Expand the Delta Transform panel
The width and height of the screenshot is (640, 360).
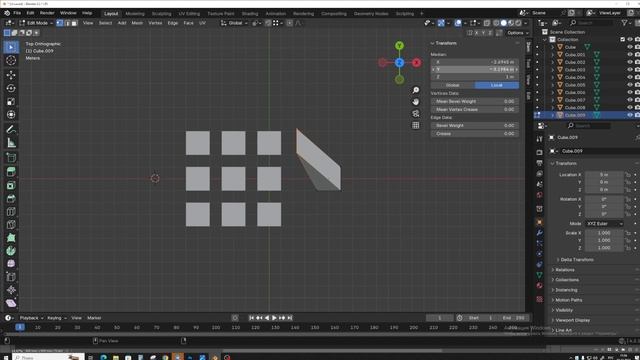point(577,260)
